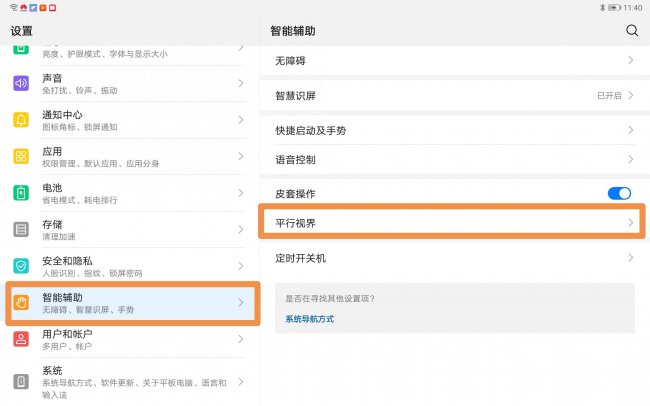650x406 pixels.
Task: Select 智能辅助 in settings list
Action: pyautogui.click(x=133, y=303)
